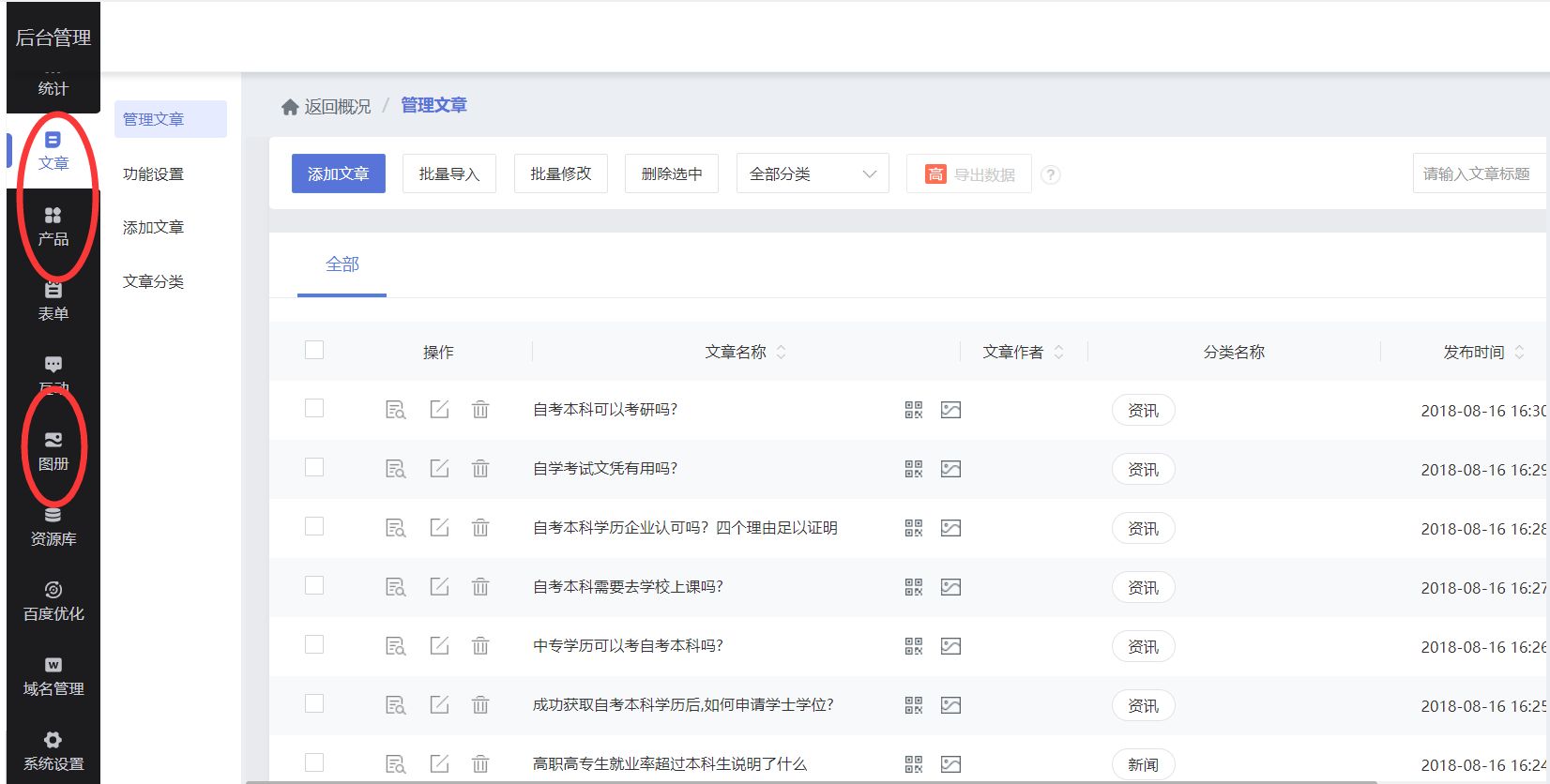The width and height of the screenshot is (1550, 784).
Task: Show QR code for 自考本科可以考研吗？
Action: point(914,410)
